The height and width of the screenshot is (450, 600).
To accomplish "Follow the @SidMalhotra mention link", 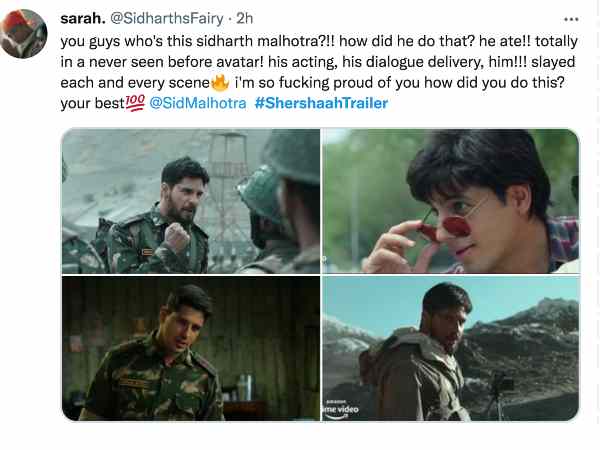I will [x=197, y=103].
